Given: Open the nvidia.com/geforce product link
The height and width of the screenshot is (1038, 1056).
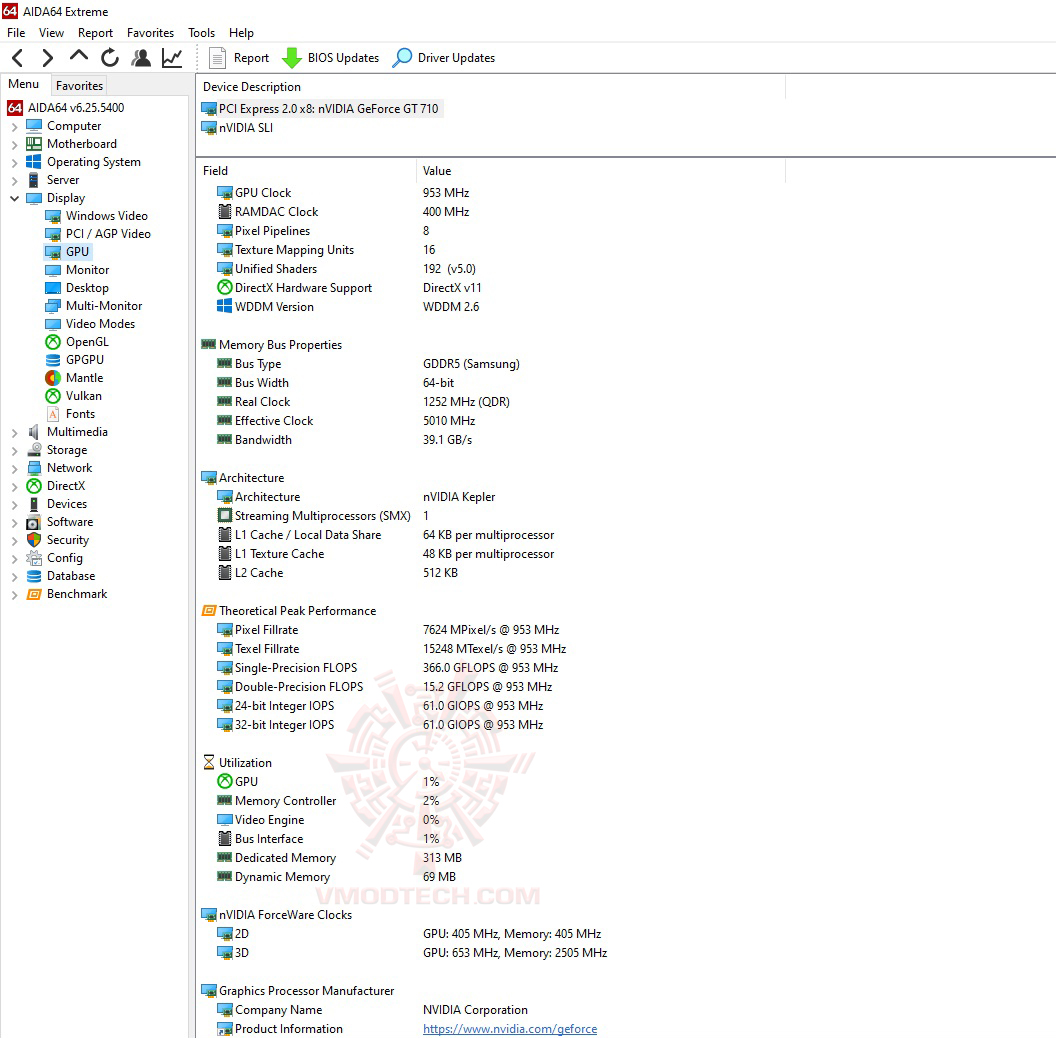Looking at the screenshot, I should pos(510,1029).
